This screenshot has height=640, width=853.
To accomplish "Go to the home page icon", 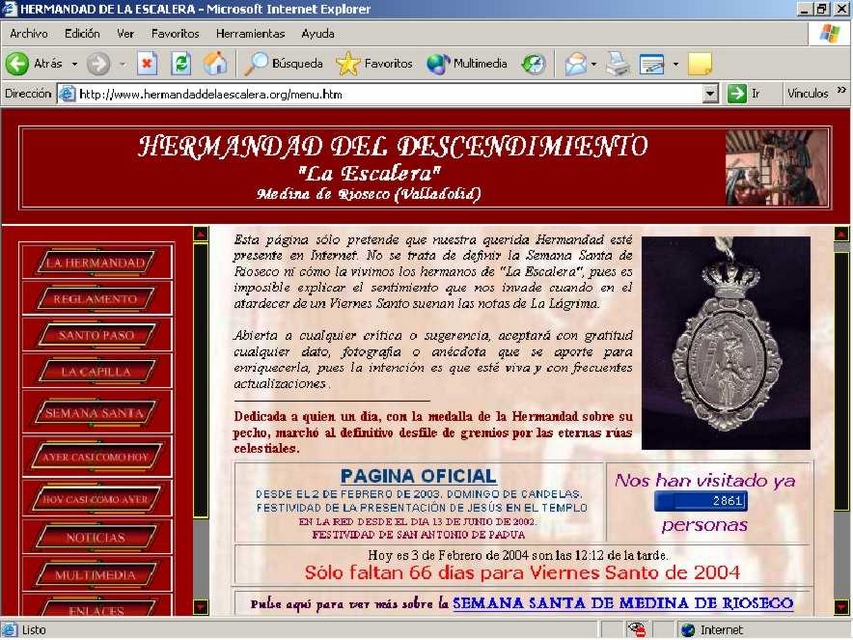I will tap(215, 64).
